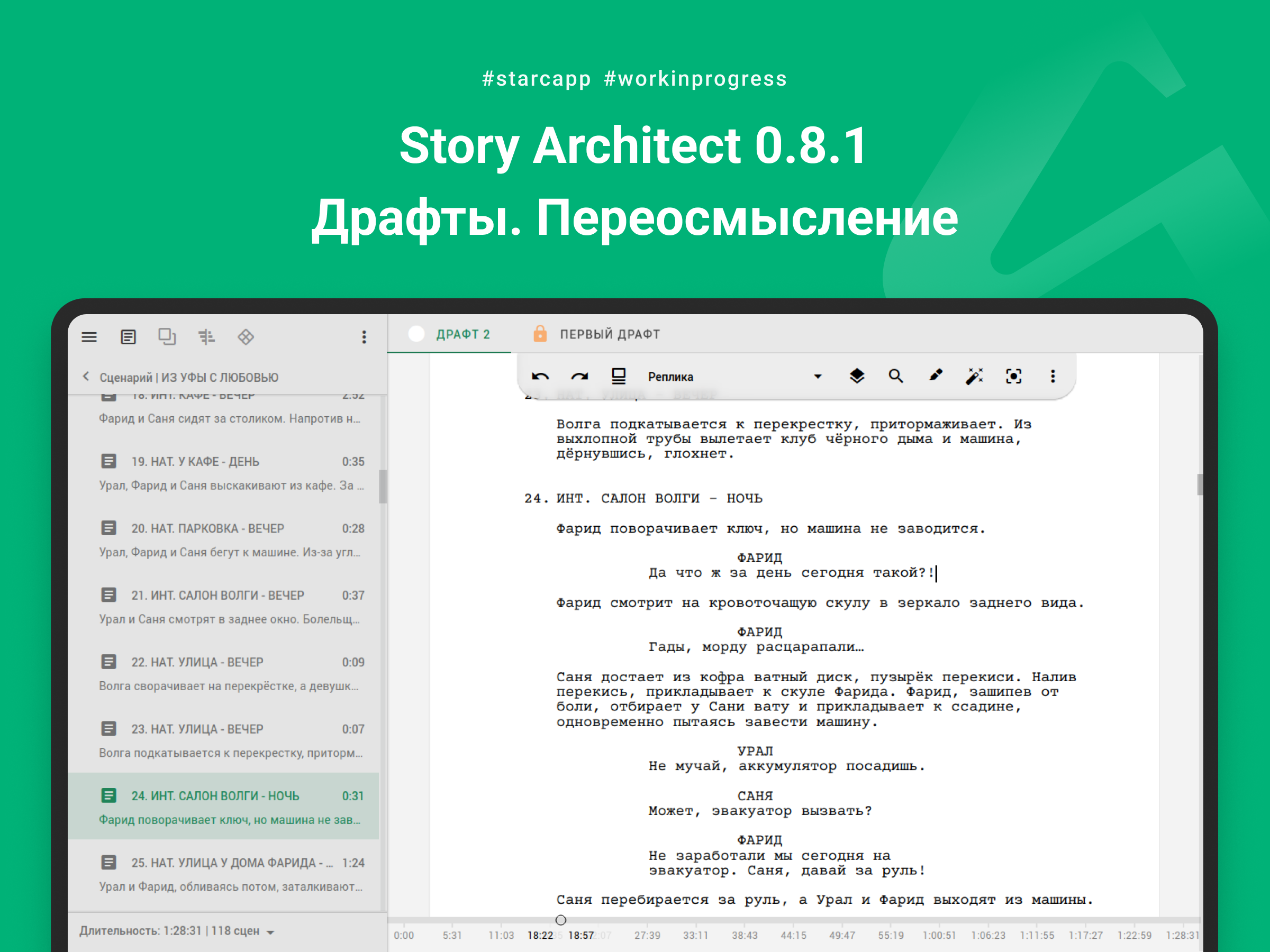Switch to the ДРАФТ 2 tab

462,334
